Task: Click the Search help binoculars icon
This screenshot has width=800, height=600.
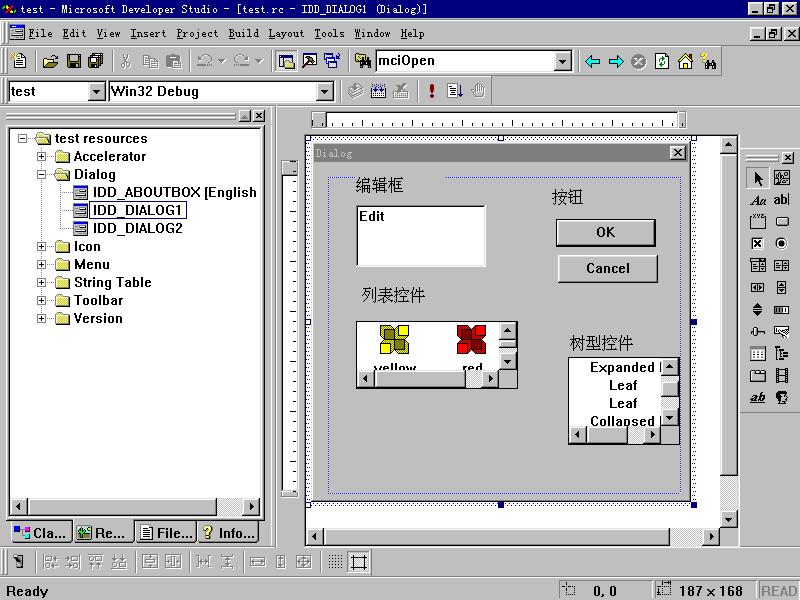Action: [708, 62]
